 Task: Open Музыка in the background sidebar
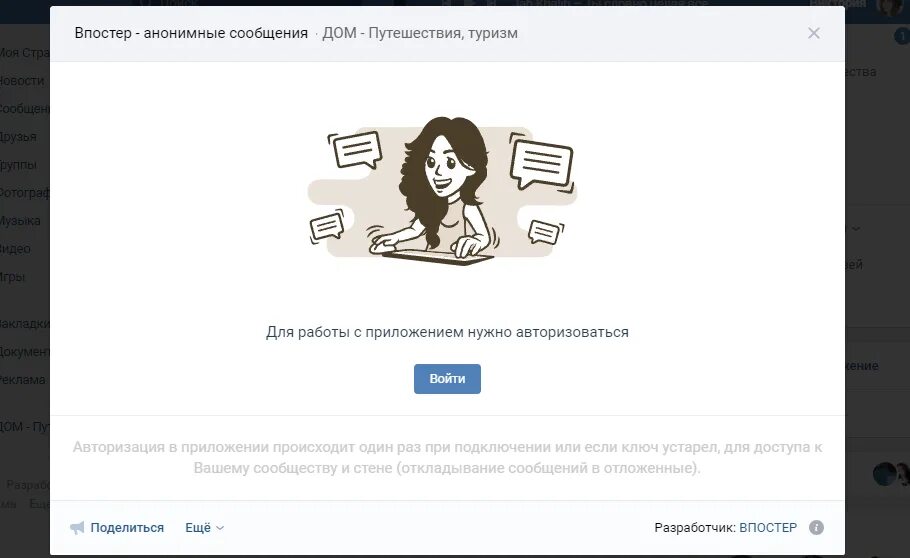point(21,221)
